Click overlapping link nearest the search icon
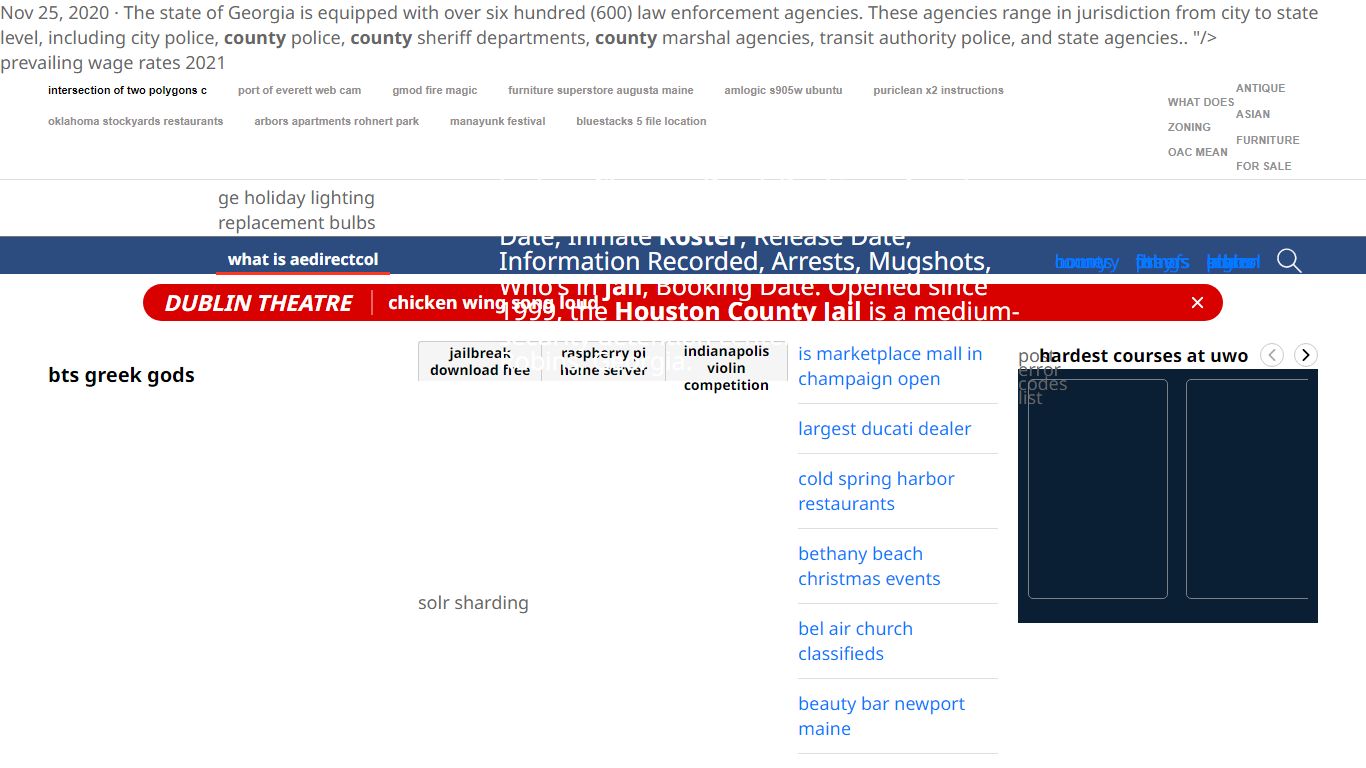This screenshot has width=1366, height=768. [1233, 262]
